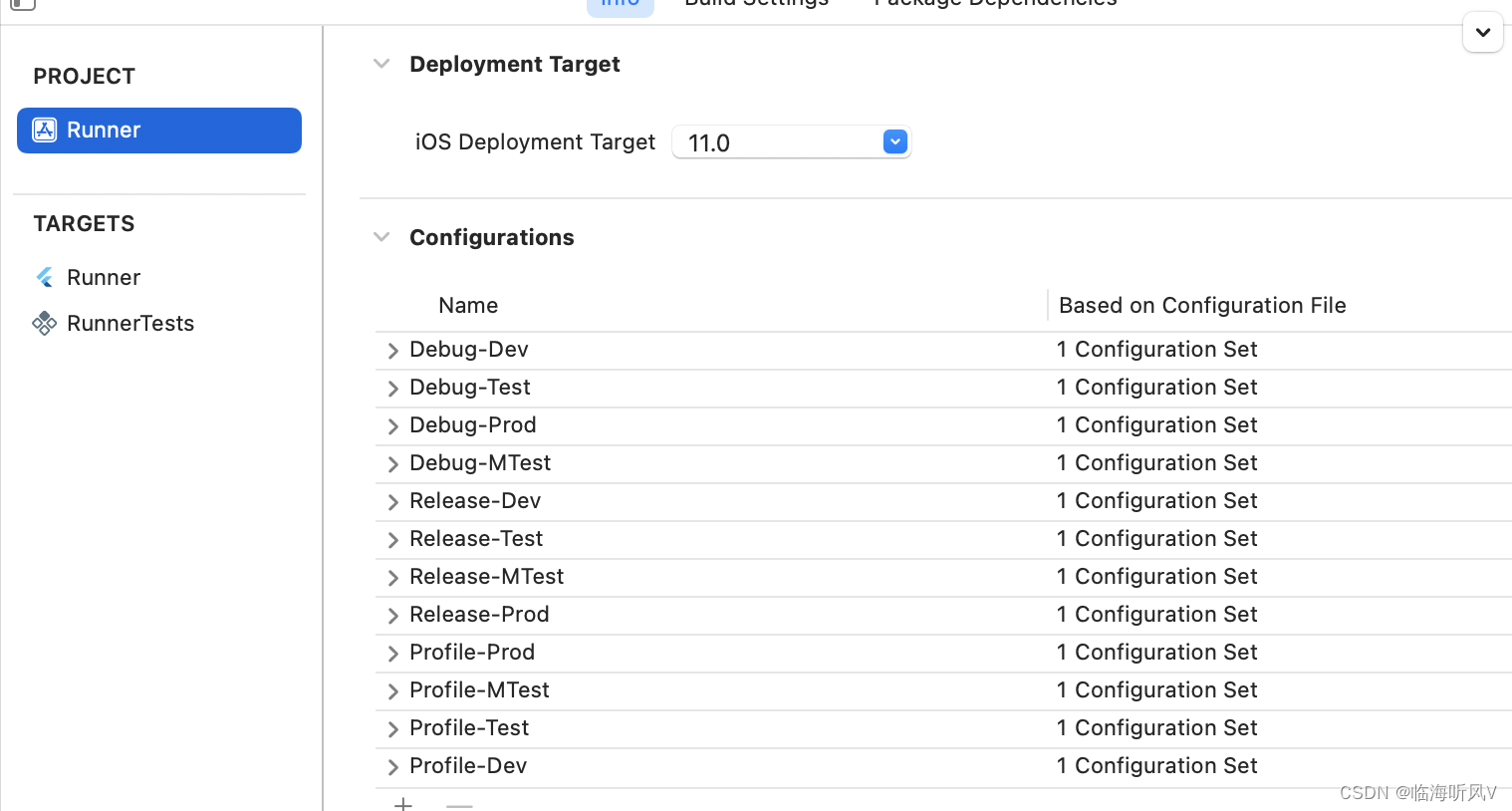The height and width of the screenshot is (811, 1512).
Task: Expand the Release-Dev configuration
Action: point(392,502)
